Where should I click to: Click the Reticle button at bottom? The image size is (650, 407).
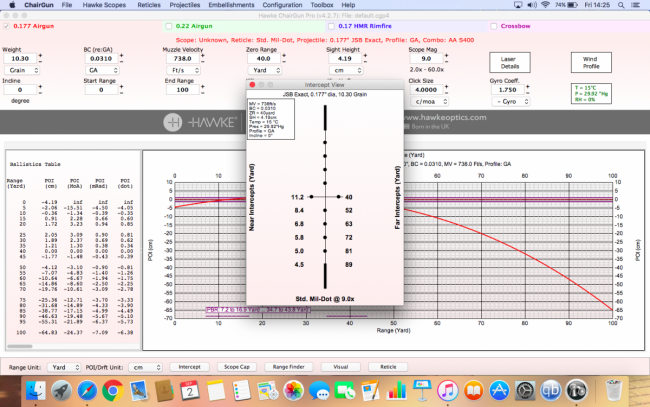pyautogui.click(x=388, y=367)
